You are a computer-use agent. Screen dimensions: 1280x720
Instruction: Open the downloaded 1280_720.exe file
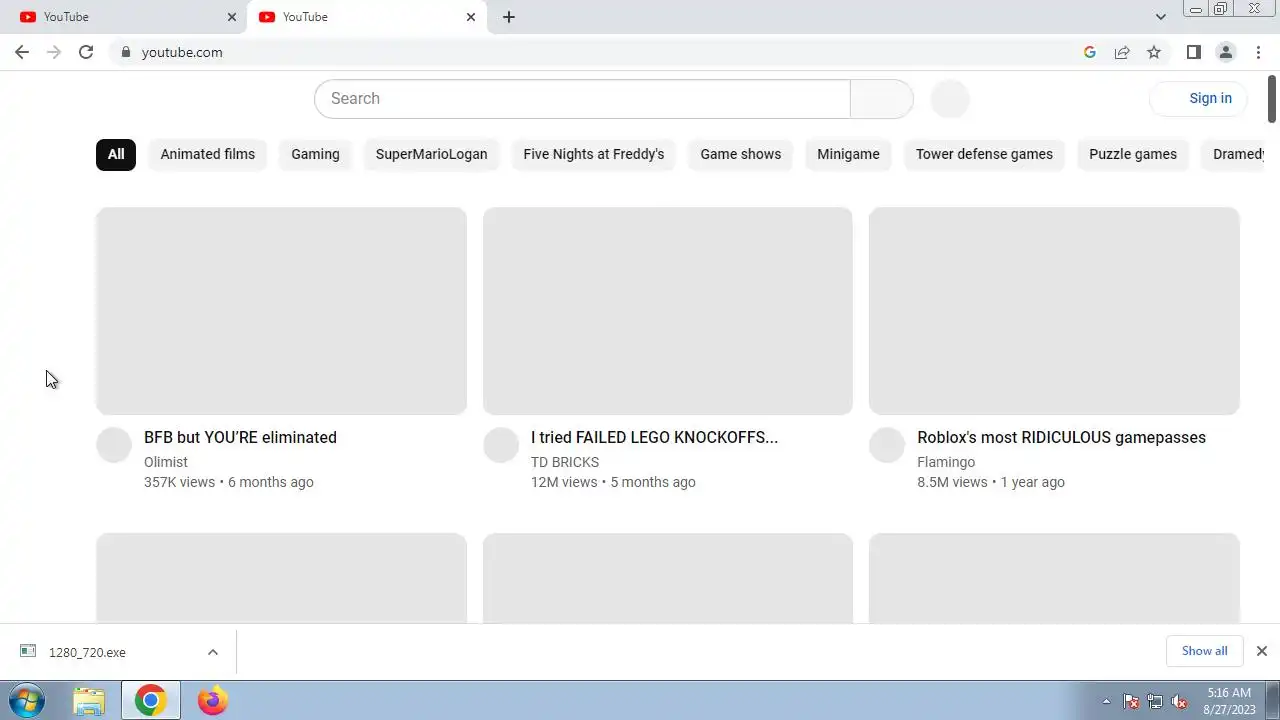coord(87,652)
